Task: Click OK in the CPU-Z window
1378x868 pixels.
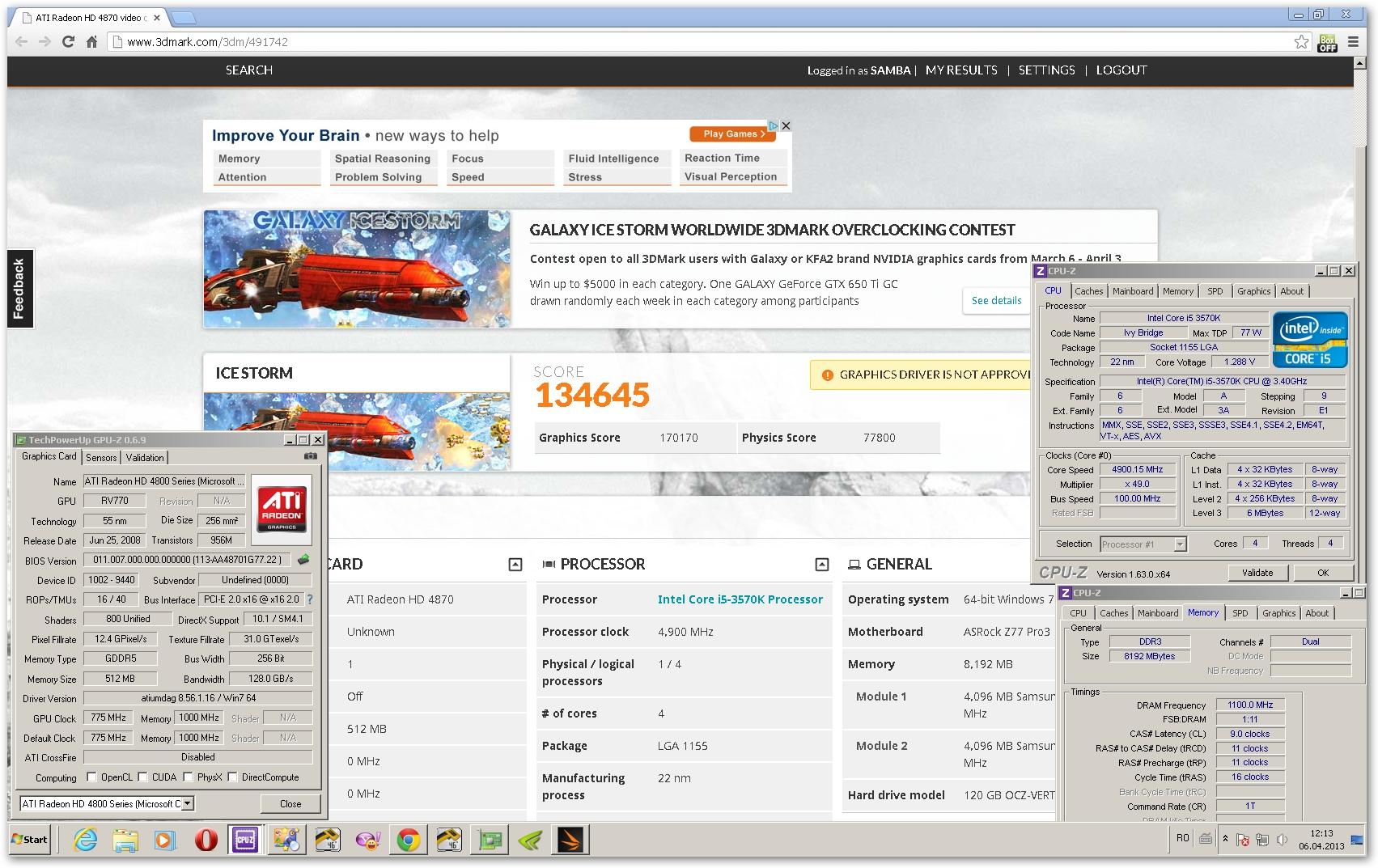Action: tap(1322, 573)
